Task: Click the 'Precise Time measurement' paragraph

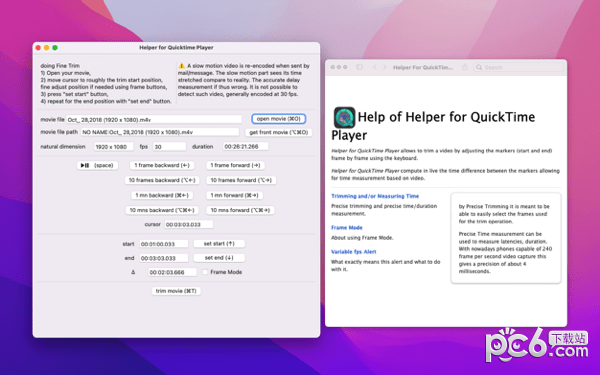Action: pos(505,253)
